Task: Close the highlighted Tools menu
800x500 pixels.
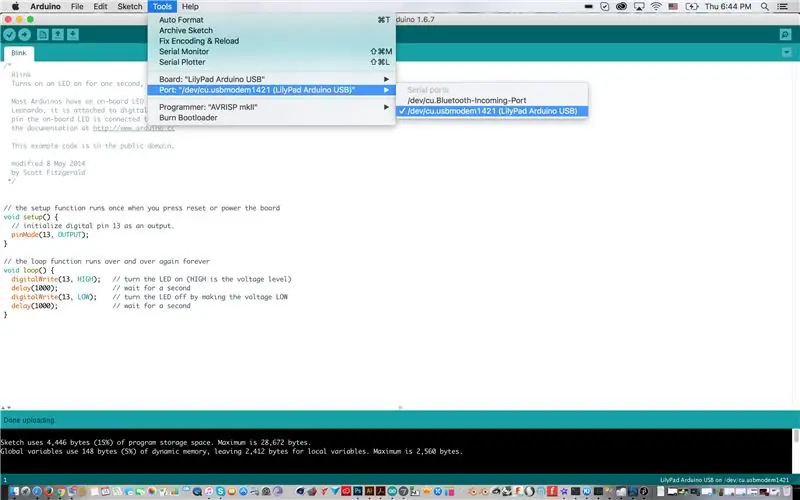Action: [x=162, y=6]
